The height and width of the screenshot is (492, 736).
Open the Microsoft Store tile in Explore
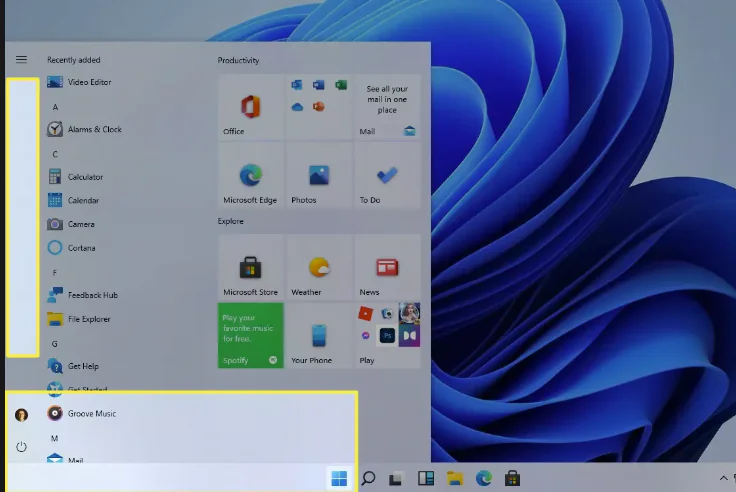250,269
